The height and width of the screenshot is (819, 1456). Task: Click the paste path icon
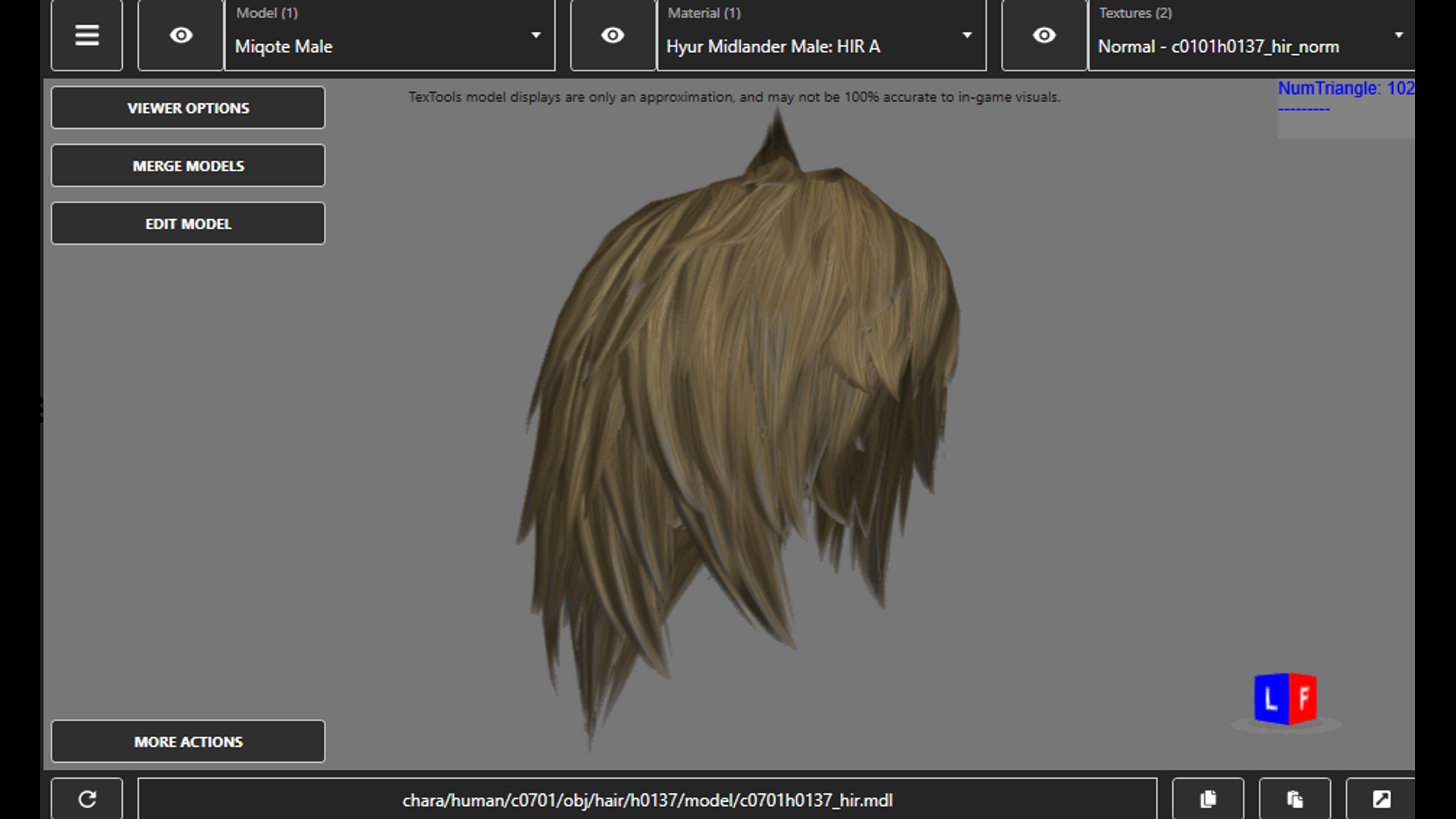[x=1294, y=799]
